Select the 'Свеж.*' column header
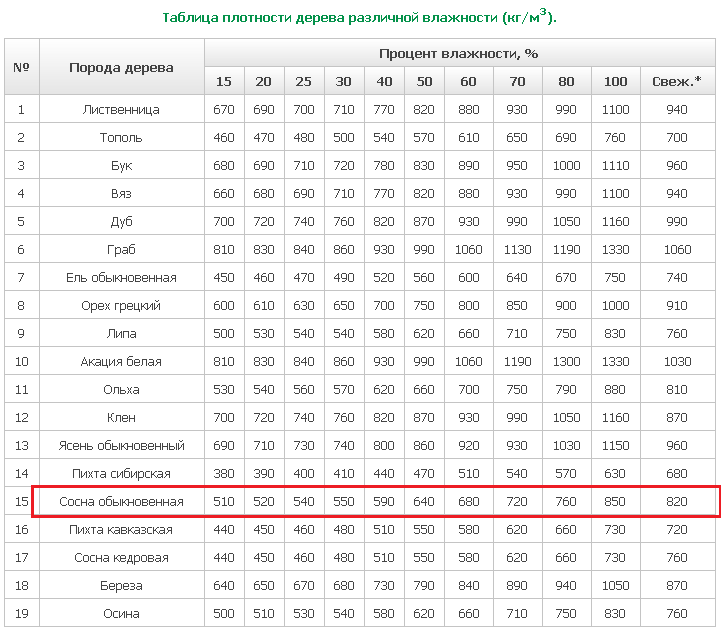Image resolution: width=721 pixels, height=631 pixels. [x=678, y=81]
